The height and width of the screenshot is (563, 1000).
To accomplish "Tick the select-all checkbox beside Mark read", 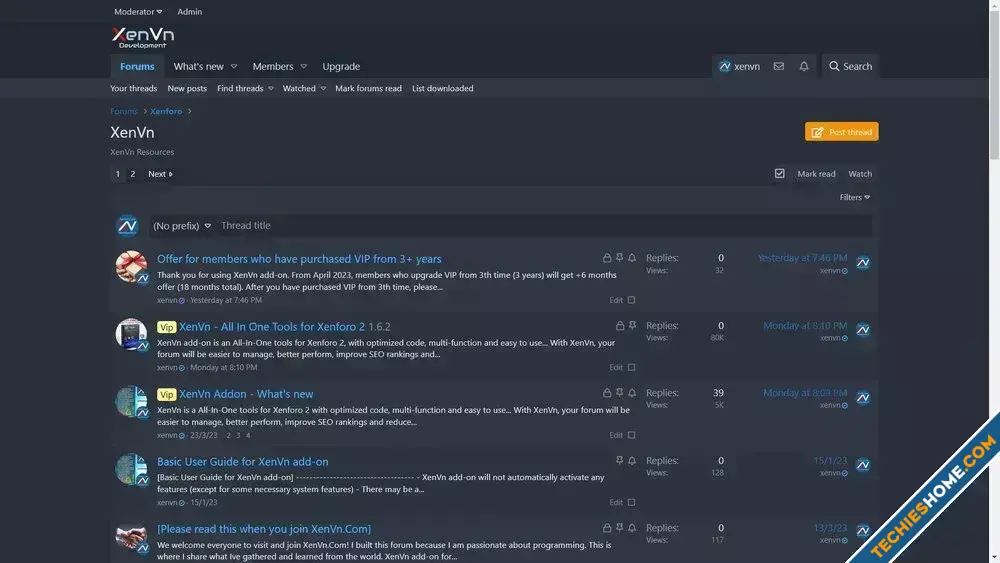I will click(x=779, y=173).
